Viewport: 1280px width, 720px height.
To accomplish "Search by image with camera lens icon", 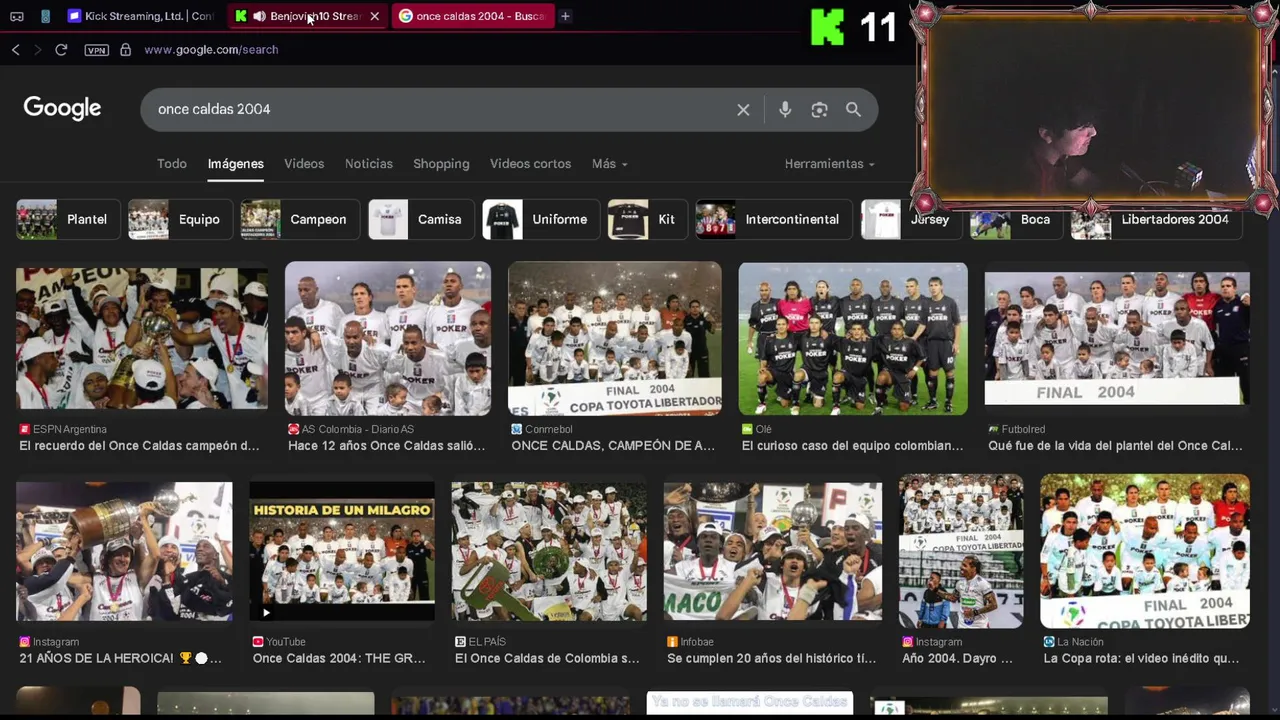I will click(x=819, y=110).
